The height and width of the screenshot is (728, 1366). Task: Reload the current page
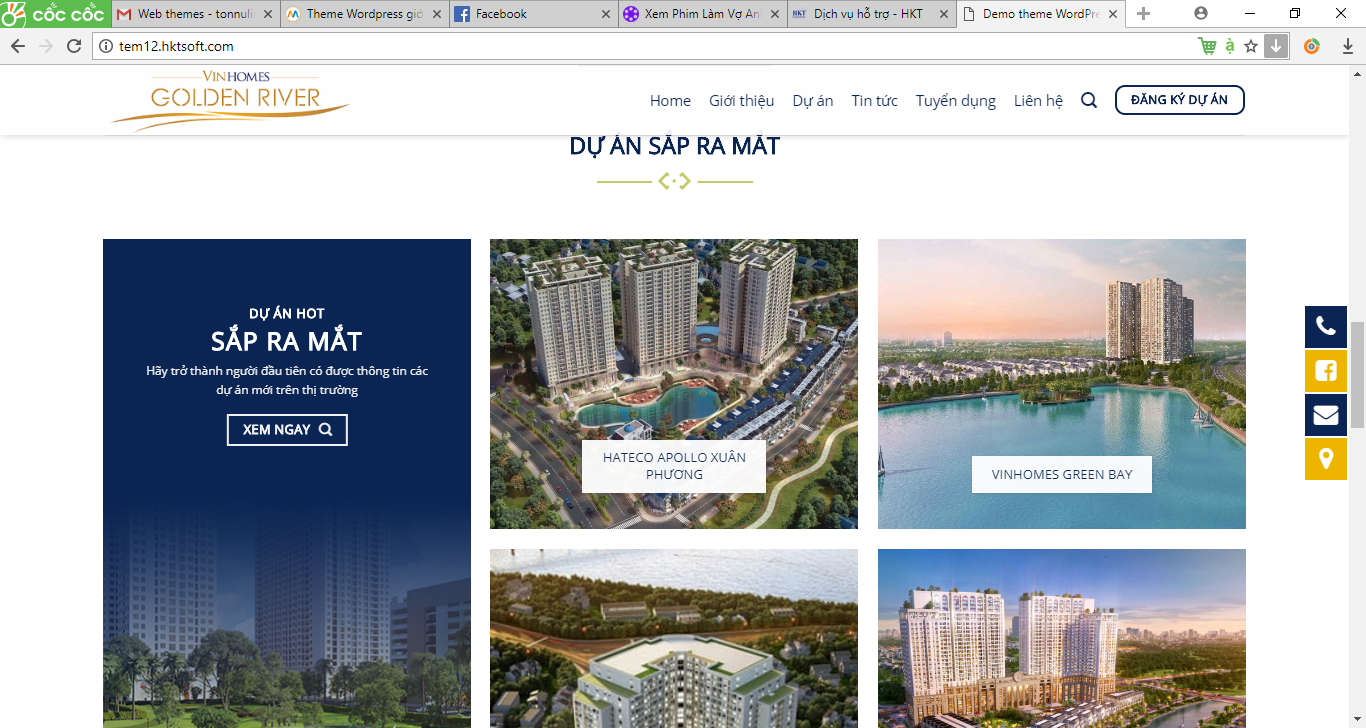74,46
